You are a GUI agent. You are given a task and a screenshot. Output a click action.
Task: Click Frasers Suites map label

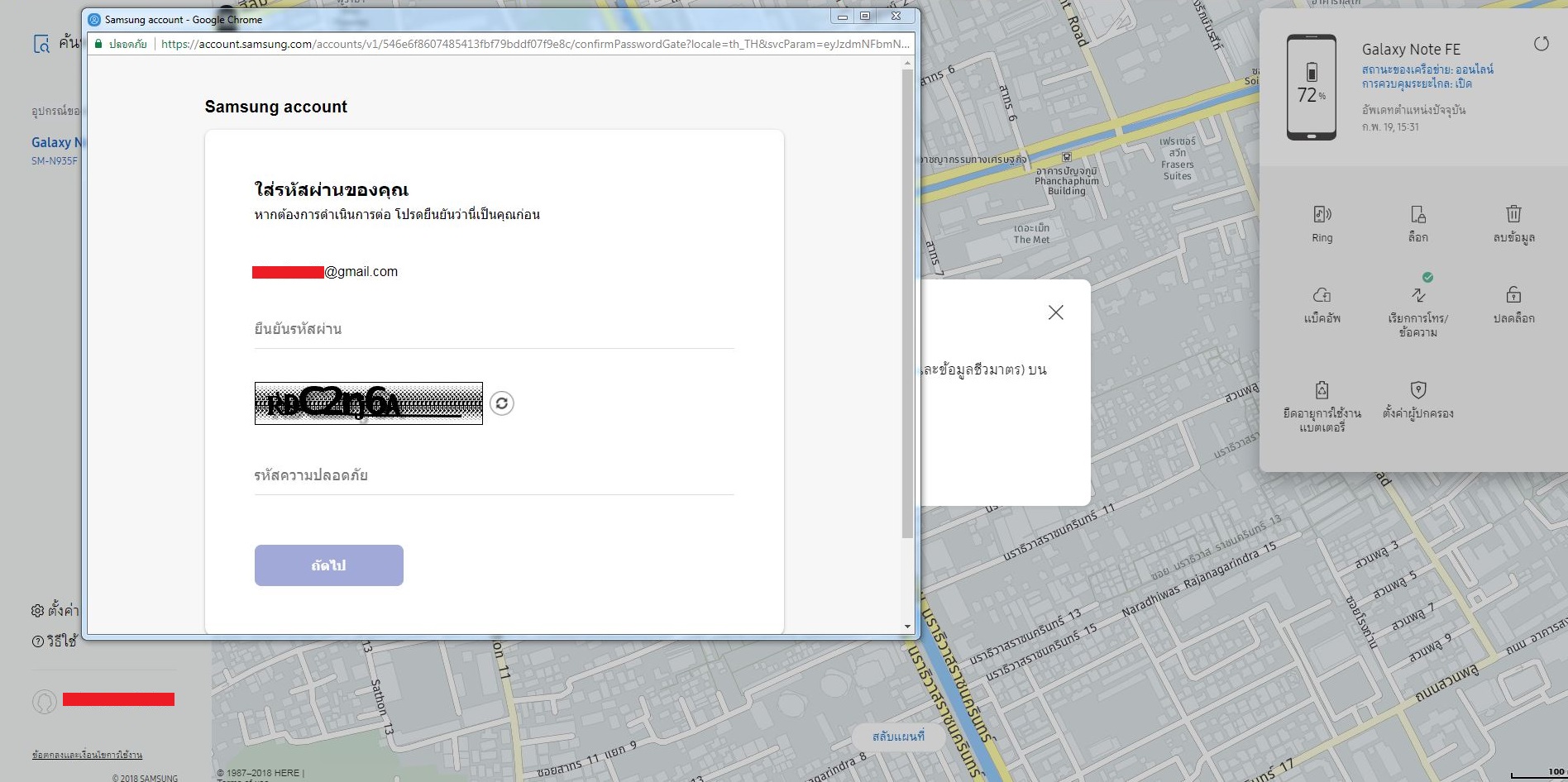1178,159
